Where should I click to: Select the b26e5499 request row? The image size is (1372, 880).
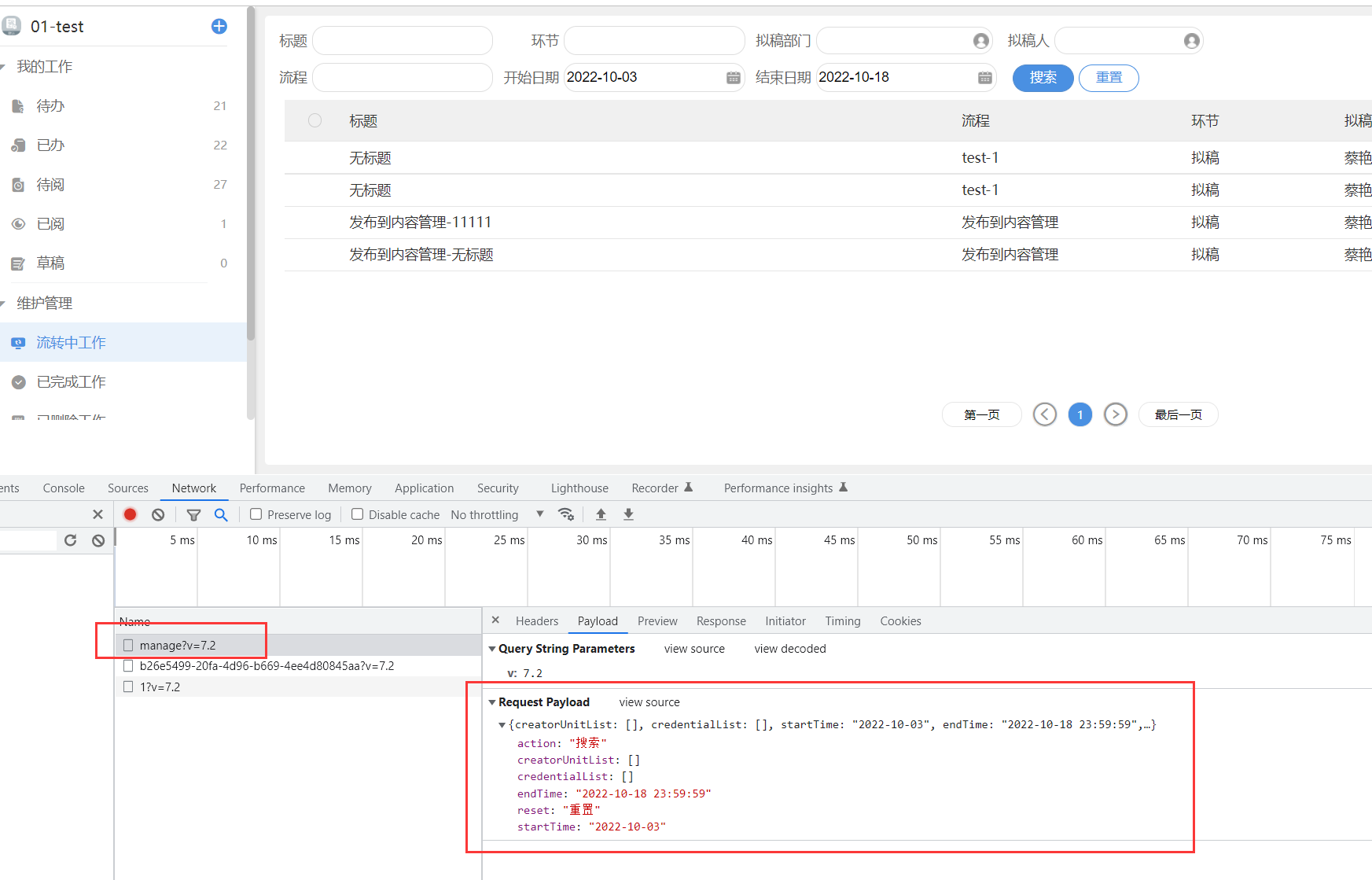pyautogui.click(x=298, y=666)
